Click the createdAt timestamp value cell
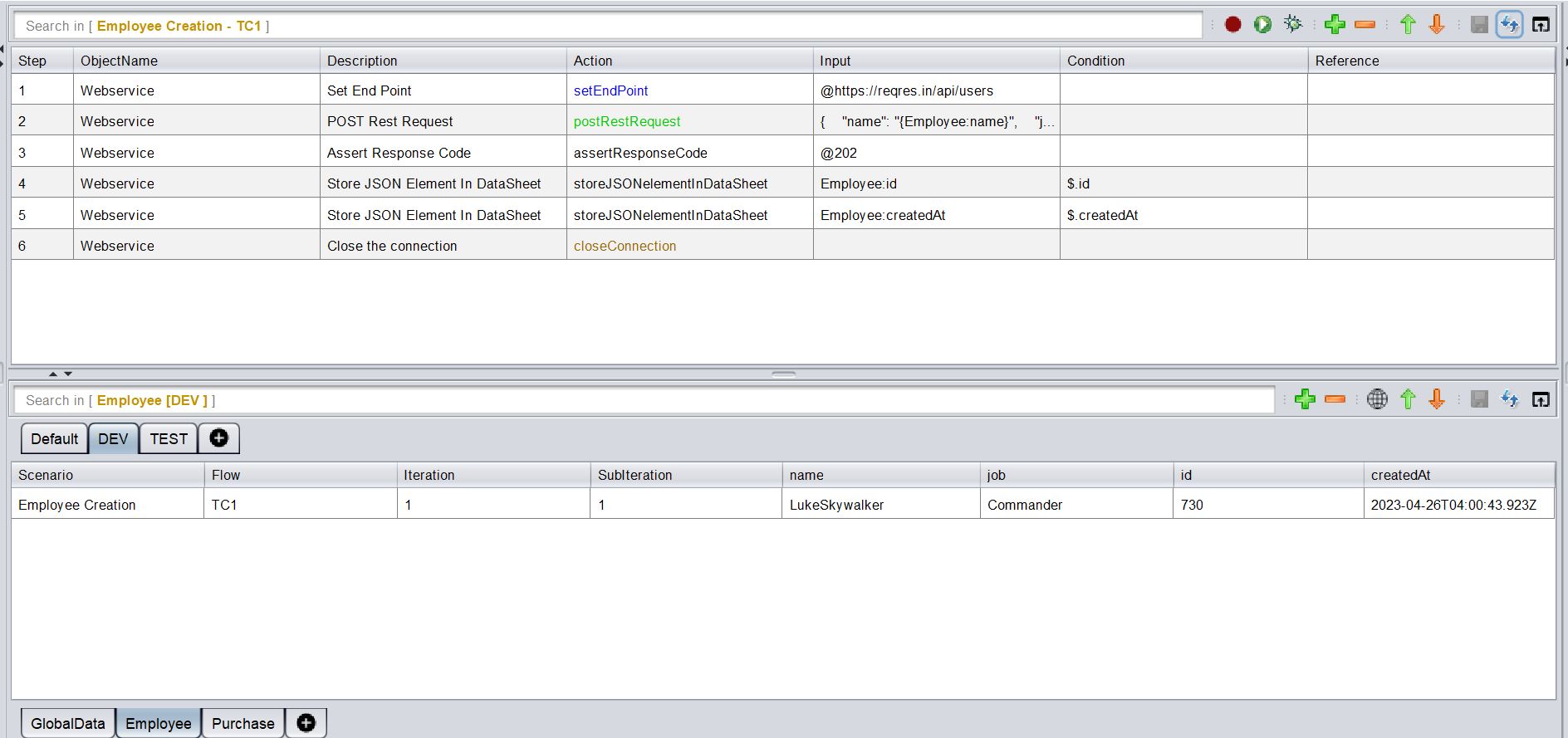The height and width of the screenshot is (738, 1568). (1458, 505)
